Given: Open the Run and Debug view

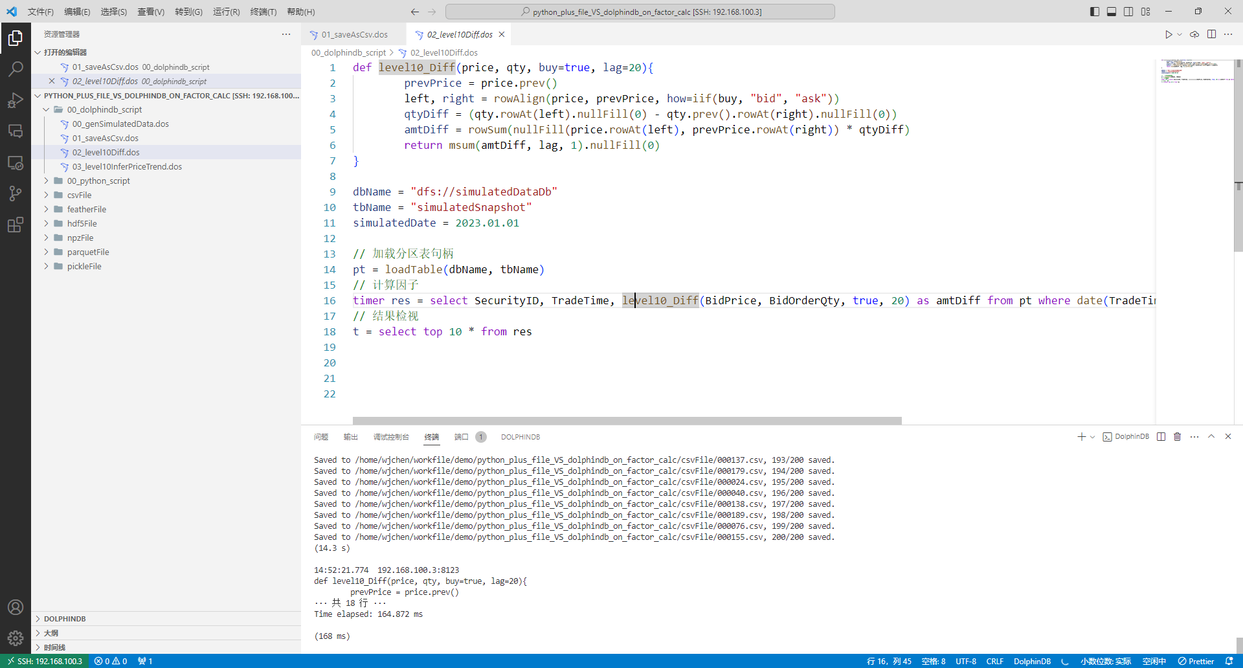Looking at the screenshot, I should tap(14, 100).
